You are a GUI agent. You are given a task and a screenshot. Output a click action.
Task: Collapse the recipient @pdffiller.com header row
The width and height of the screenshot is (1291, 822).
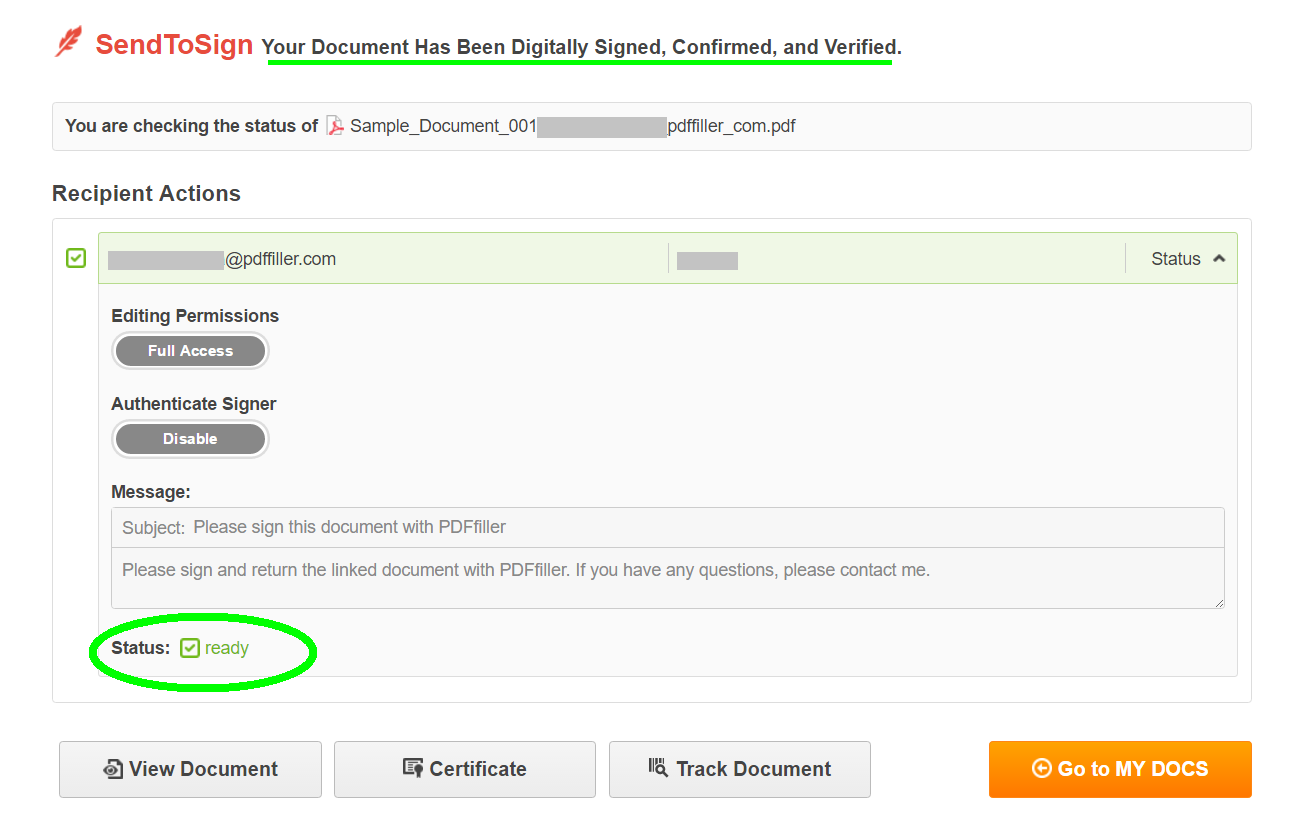(x=667, y=259)
